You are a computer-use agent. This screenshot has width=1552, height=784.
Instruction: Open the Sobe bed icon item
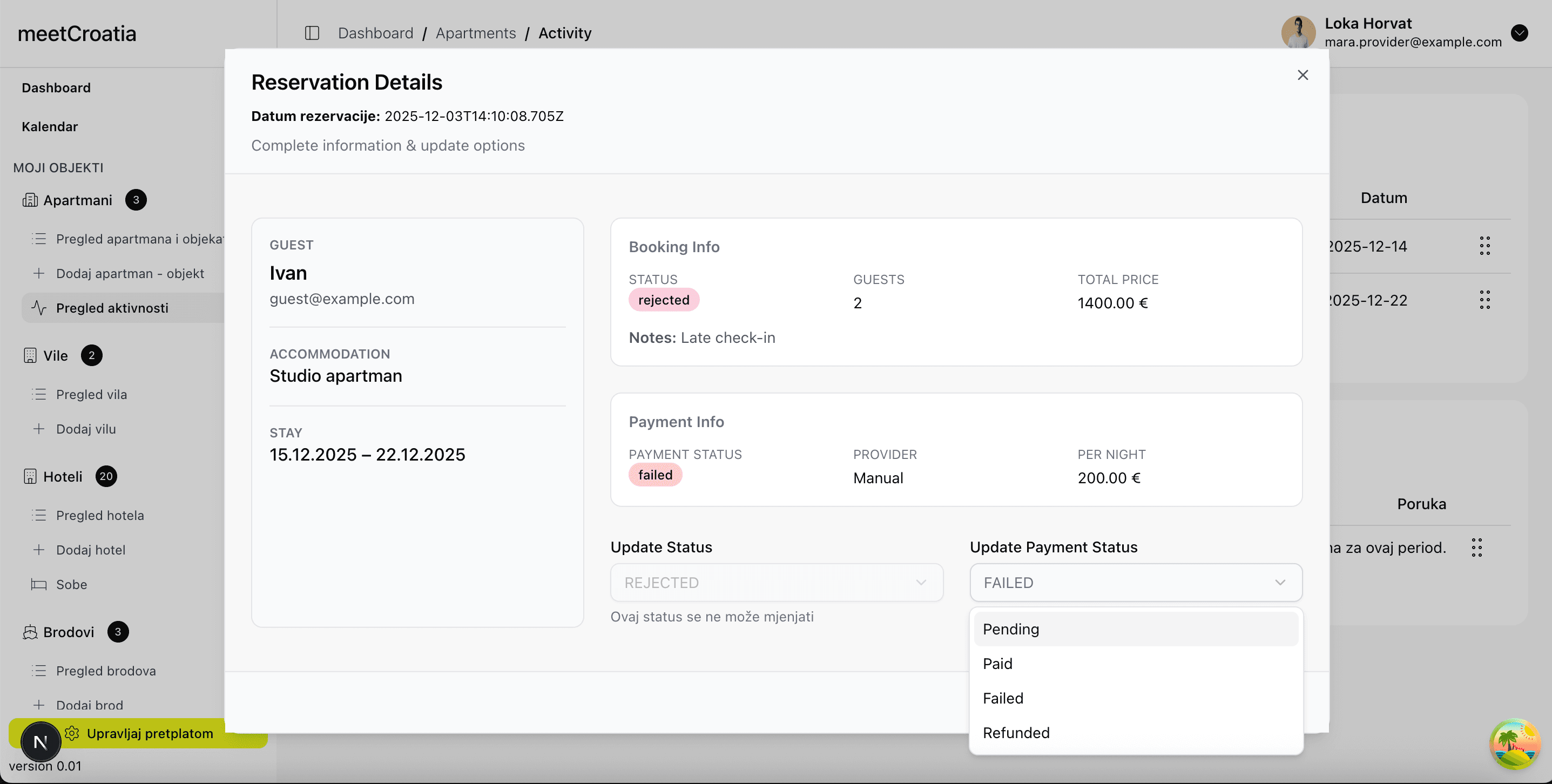39,585
